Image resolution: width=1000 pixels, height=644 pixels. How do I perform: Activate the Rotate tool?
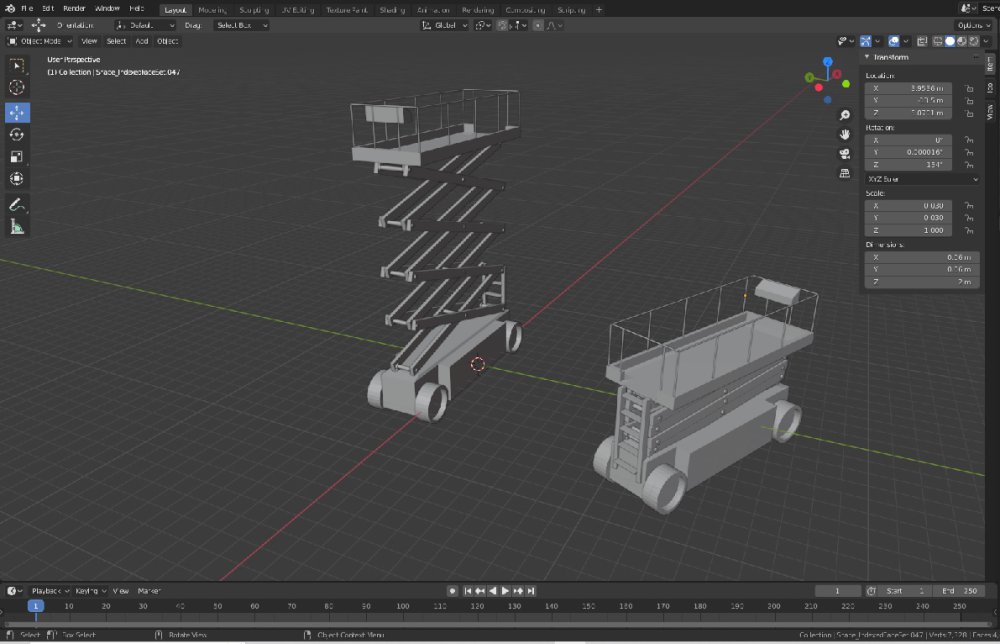click(x=17, y=134)
